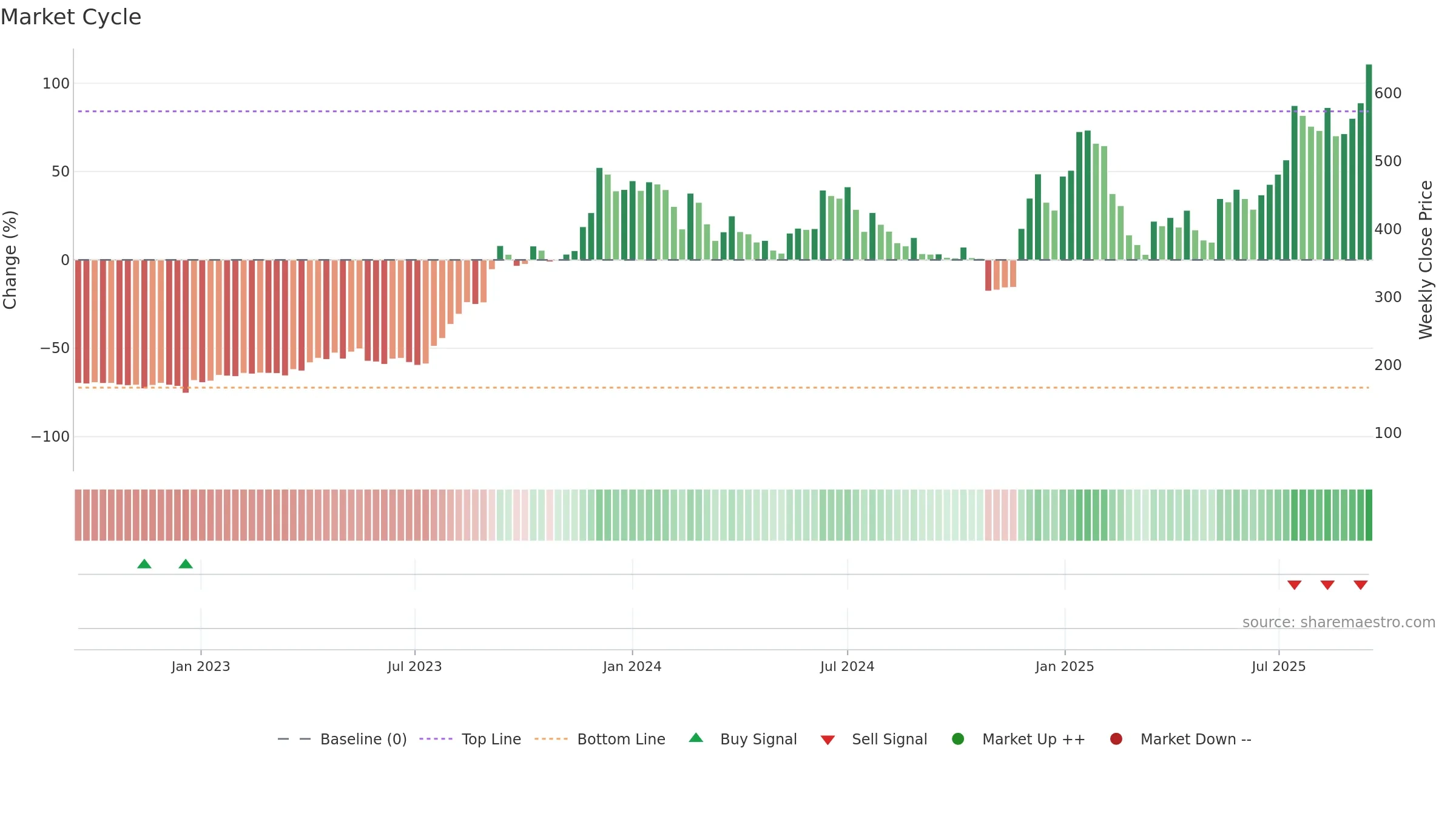The width and height of the screenshot is (1456, 819).
Task: Toggle the Sell Signal legend entry
Action: click(x=874, y=739)
